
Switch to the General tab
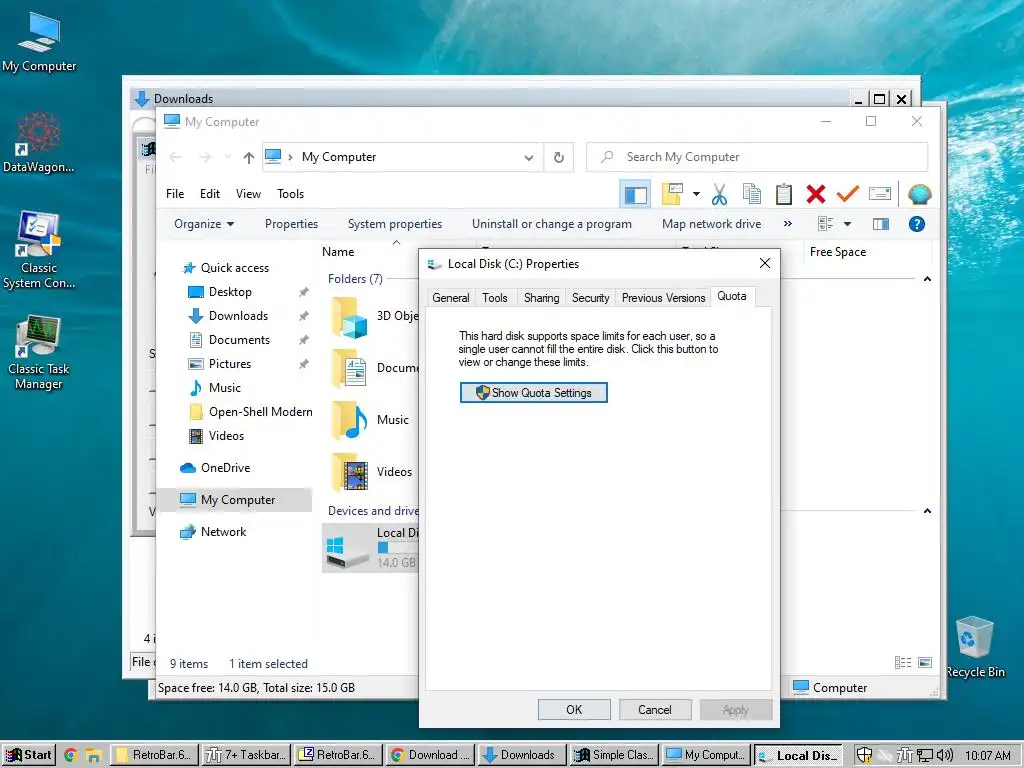(451, 298)
